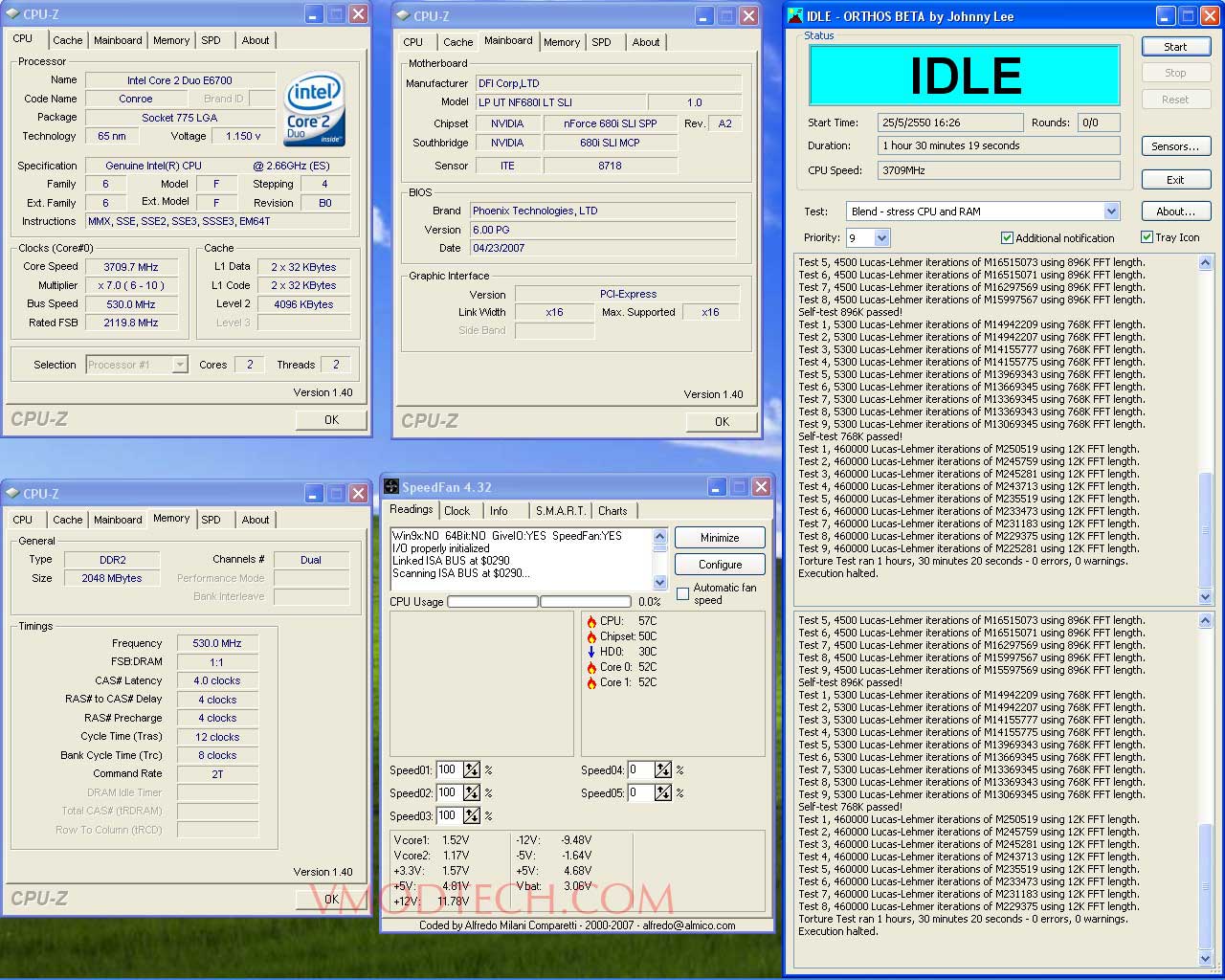Click the Speed01 value field in SpeedFan
This screenshot has width=1225, height=980.
(448, 770)
